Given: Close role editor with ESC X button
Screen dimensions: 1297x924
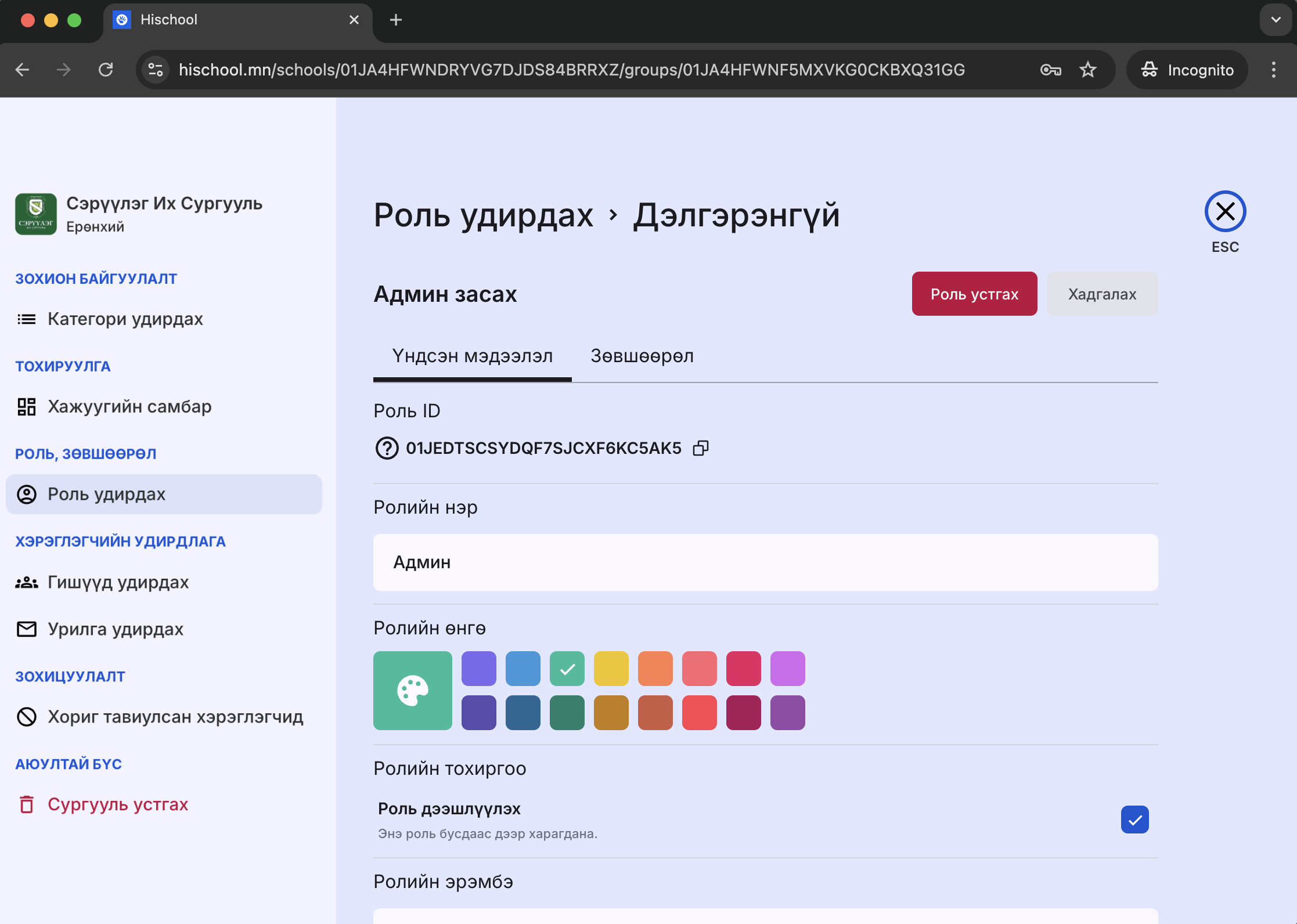Looking at the screenshot, I should (x=1225, y=211).
